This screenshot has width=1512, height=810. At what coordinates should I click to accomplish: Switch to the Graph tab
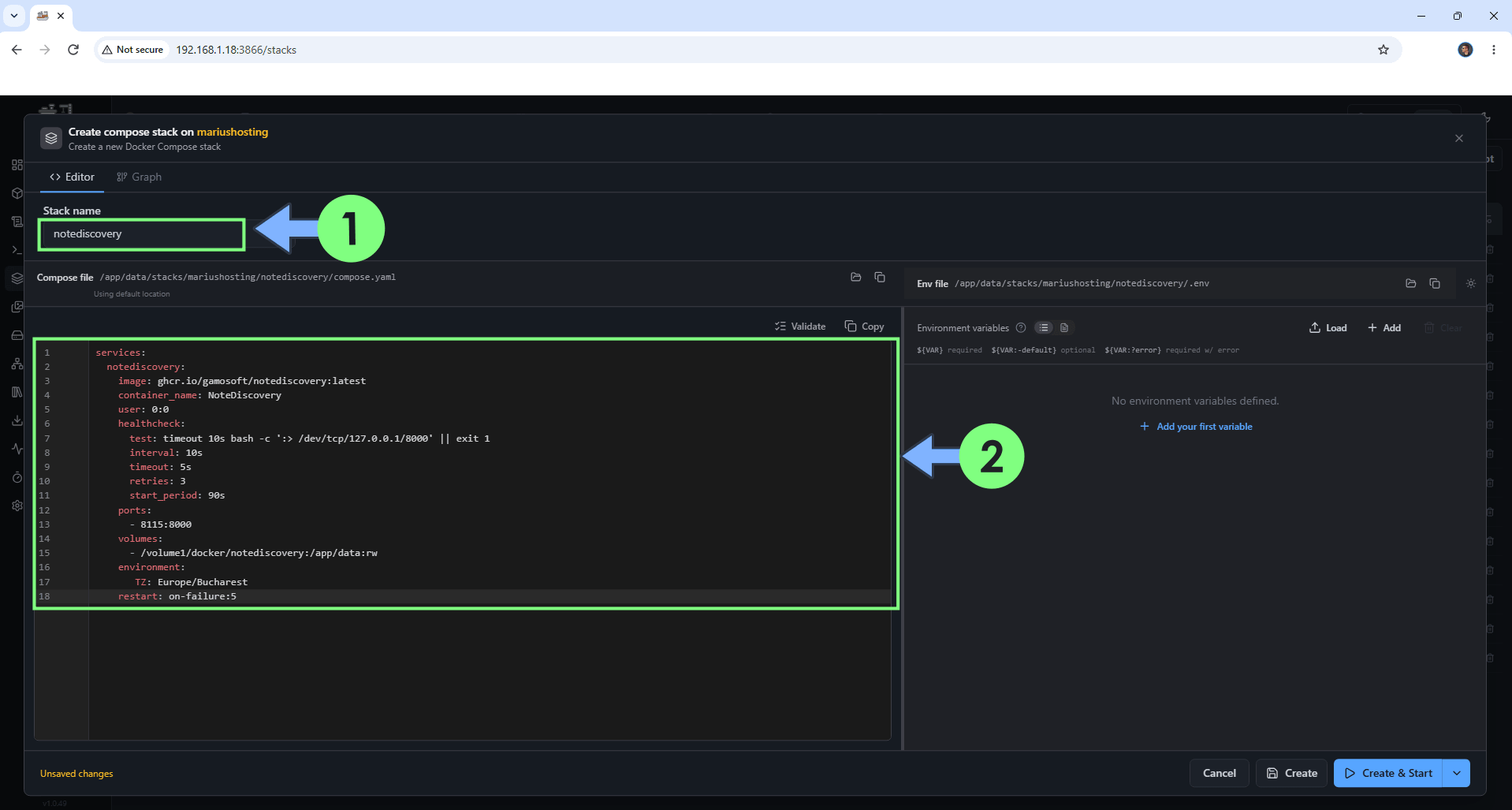(x=139, y=177)
